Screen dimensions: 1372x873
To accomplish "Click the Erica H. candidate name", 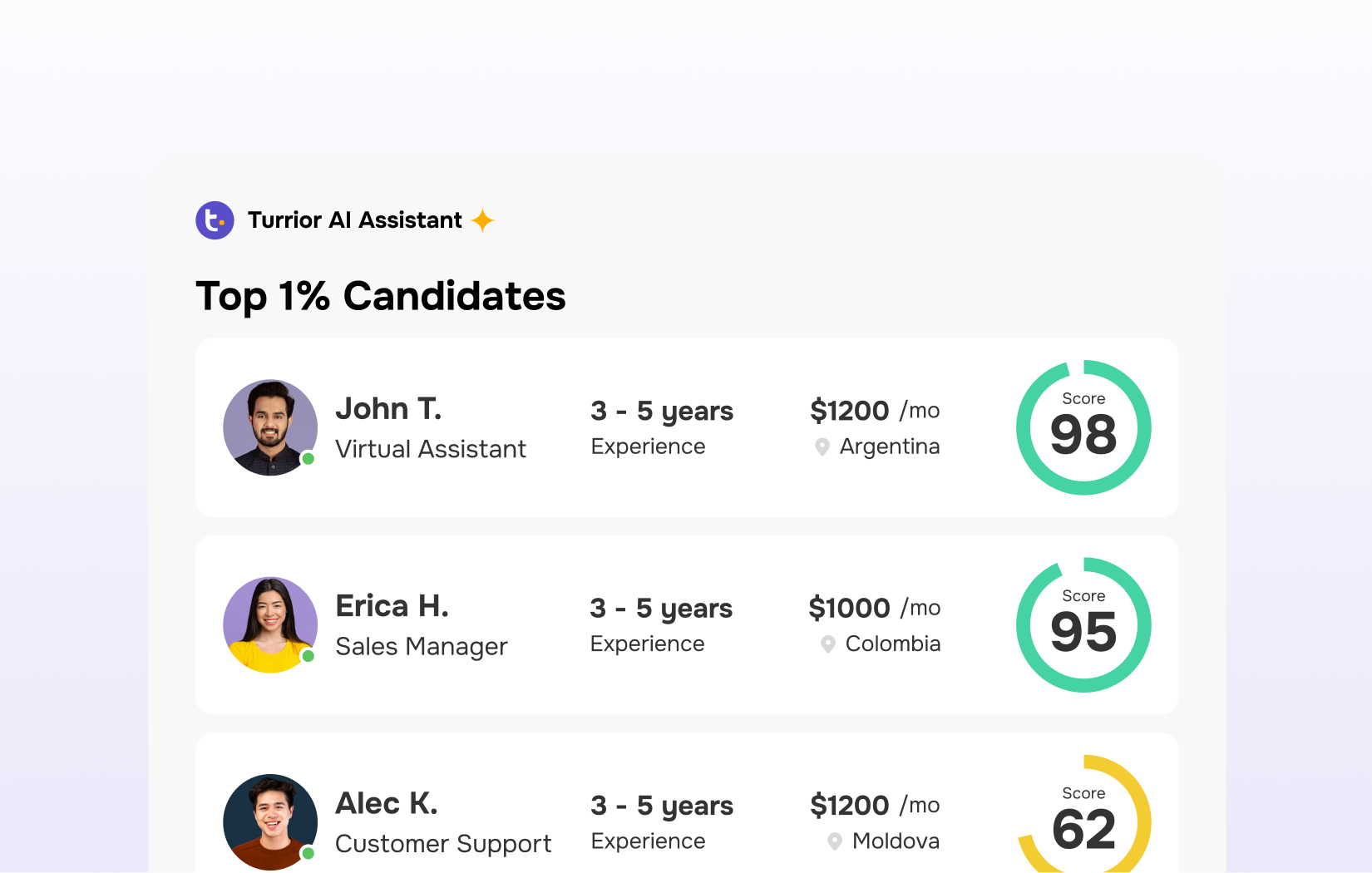I will (x=392, y=606).
